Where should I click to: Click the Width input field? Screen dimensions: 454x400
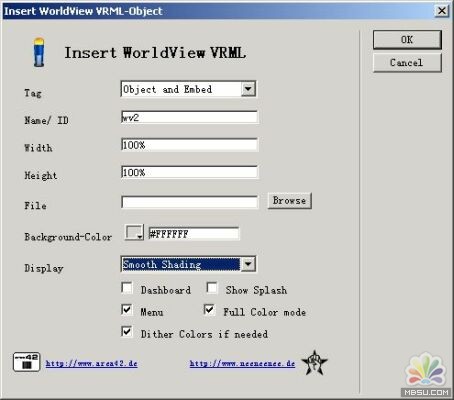(x=189, y=145)
